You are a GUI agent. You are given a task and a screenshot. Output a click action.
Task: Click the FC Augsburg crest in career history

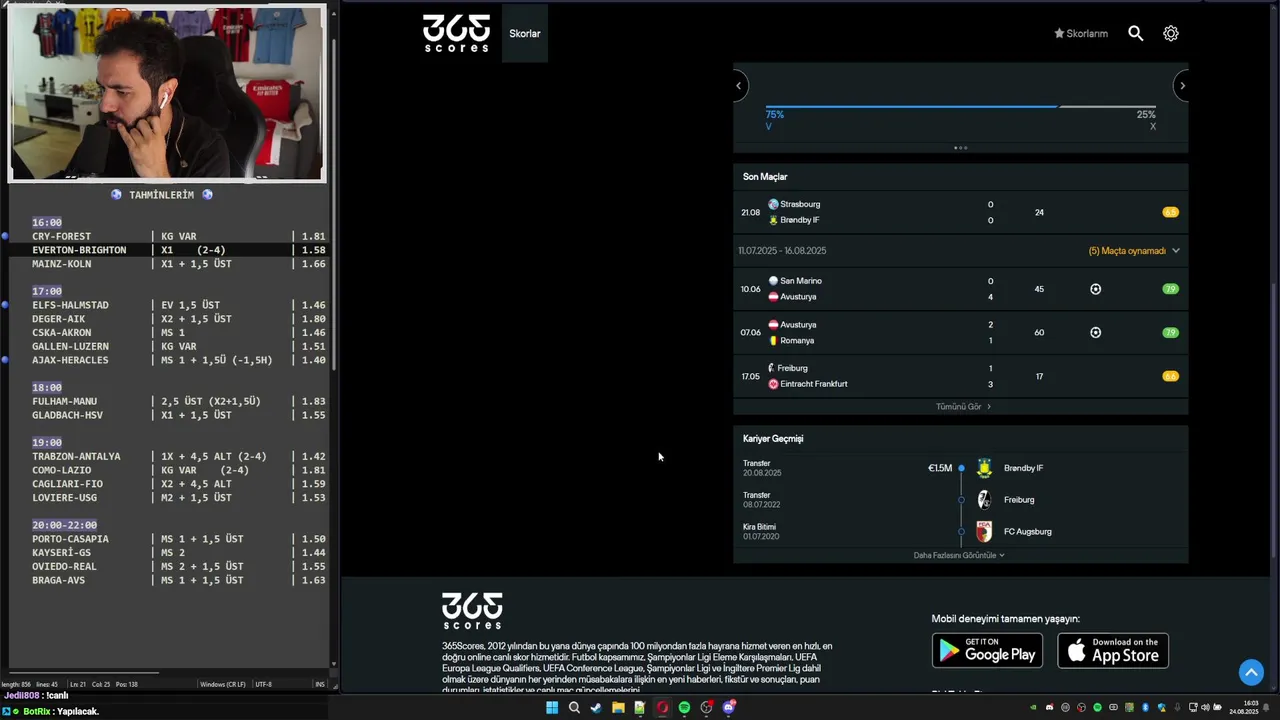point(984,532)
